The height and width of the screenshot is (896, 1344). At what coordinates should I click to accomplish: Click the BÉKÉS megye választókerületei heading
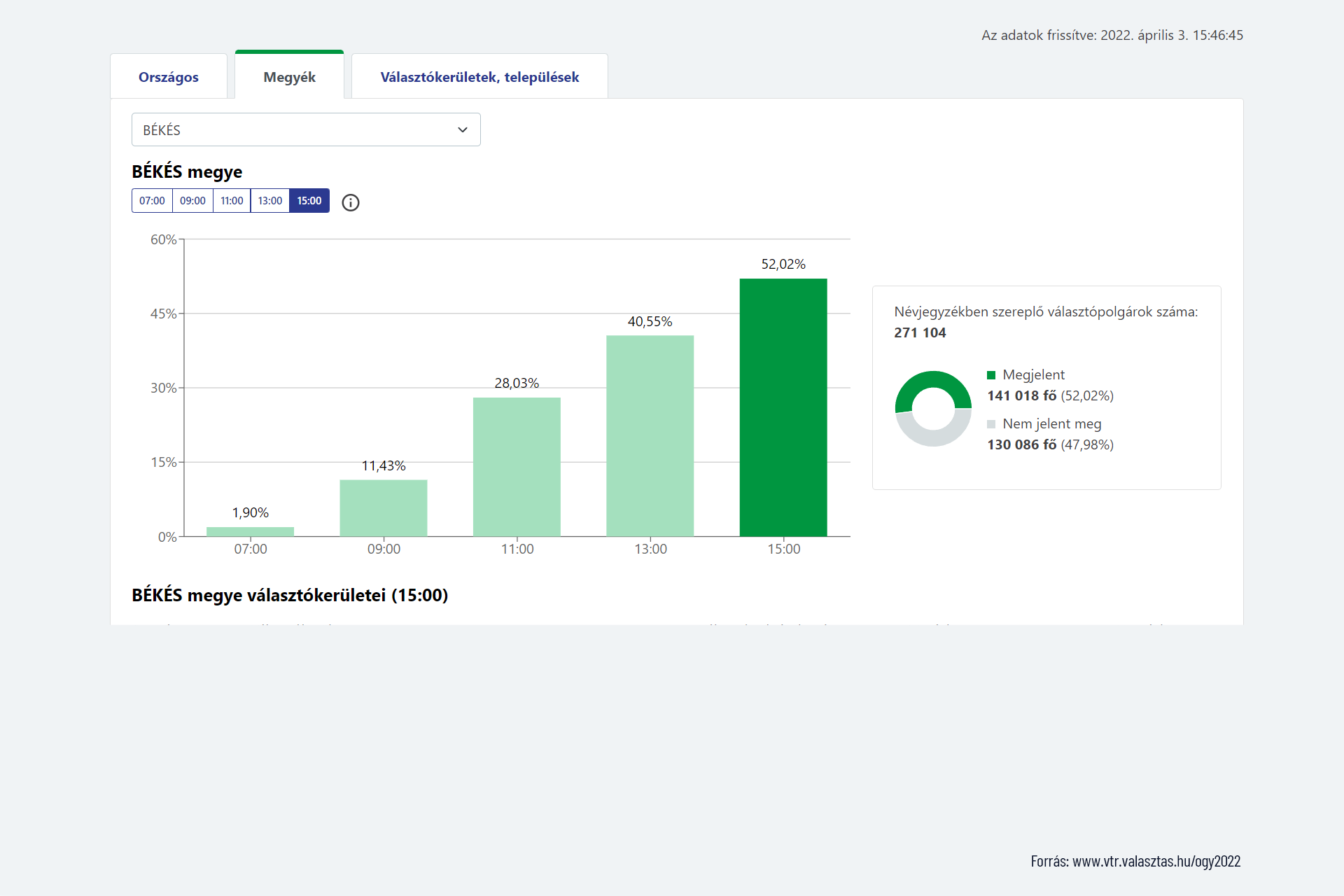point(290,595)
